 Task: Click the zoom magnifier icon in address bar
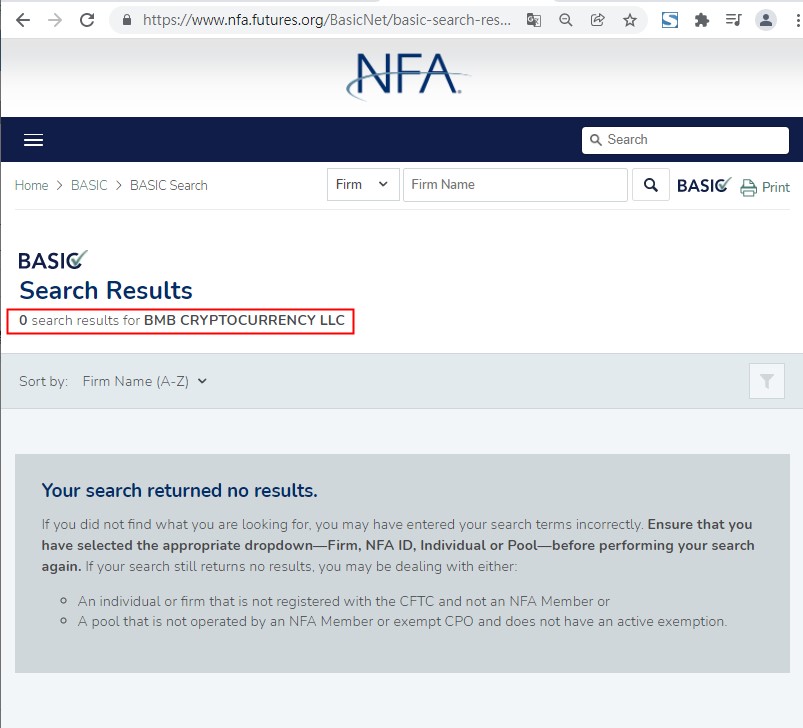click(566, 20)
